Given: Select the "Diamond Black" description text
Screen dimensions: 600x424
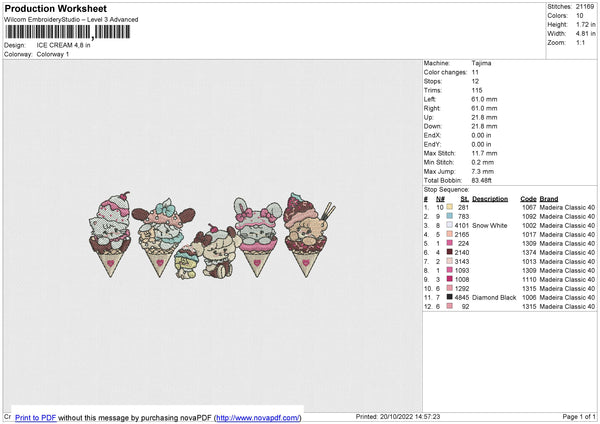Looking at the screenshot, I should click(494, 297).
